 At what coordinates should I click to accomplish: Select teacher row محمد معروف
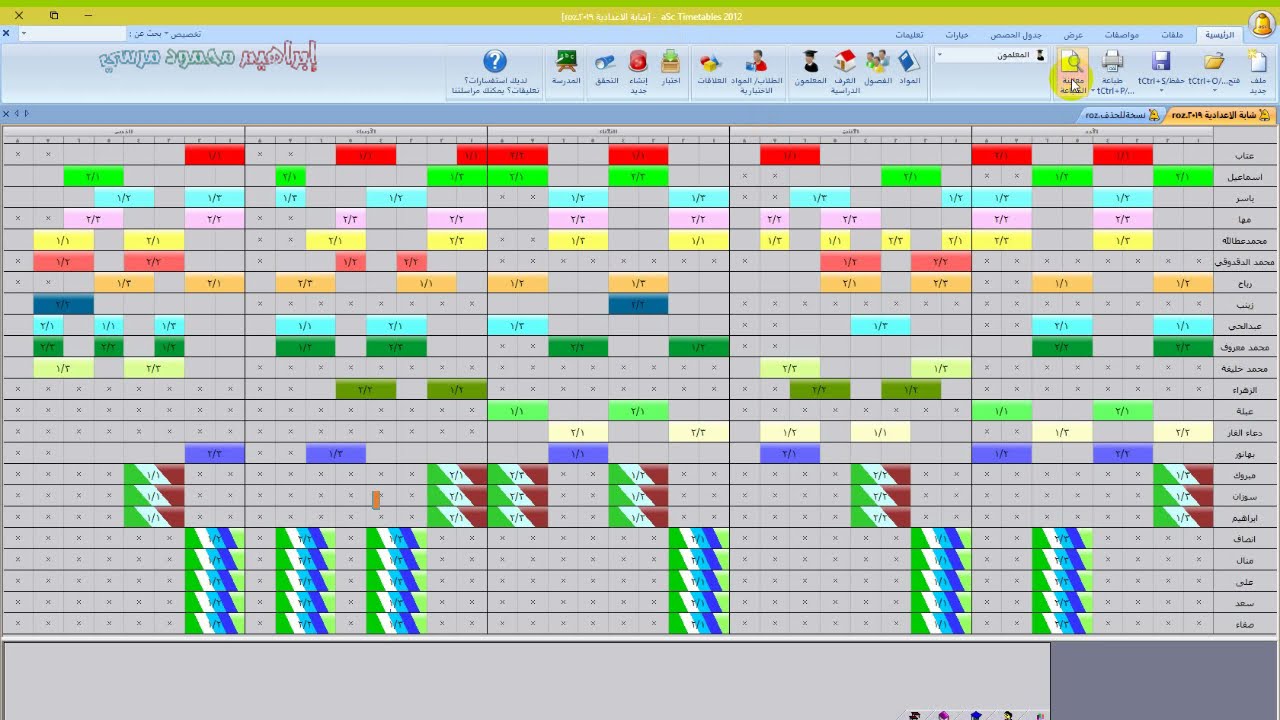click(1244, 347)
